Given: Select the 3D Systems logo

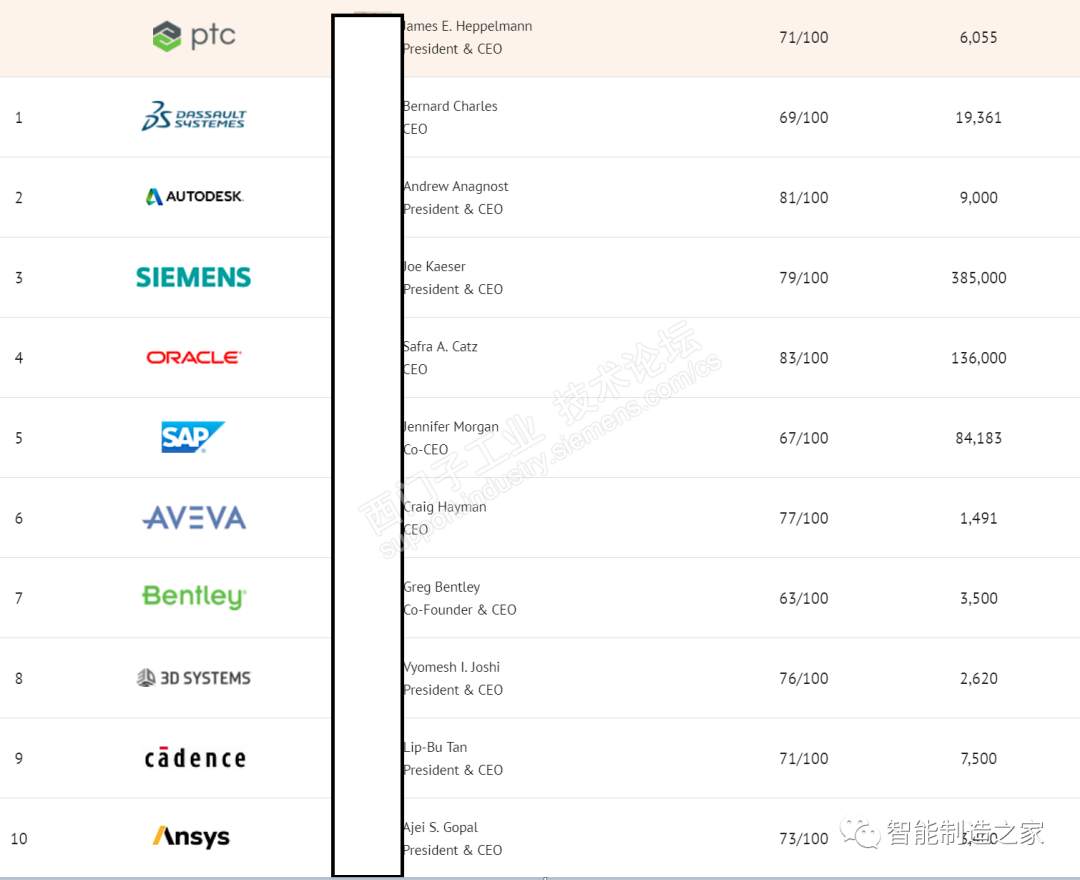Looking at the screenshot, I should 194,678.
